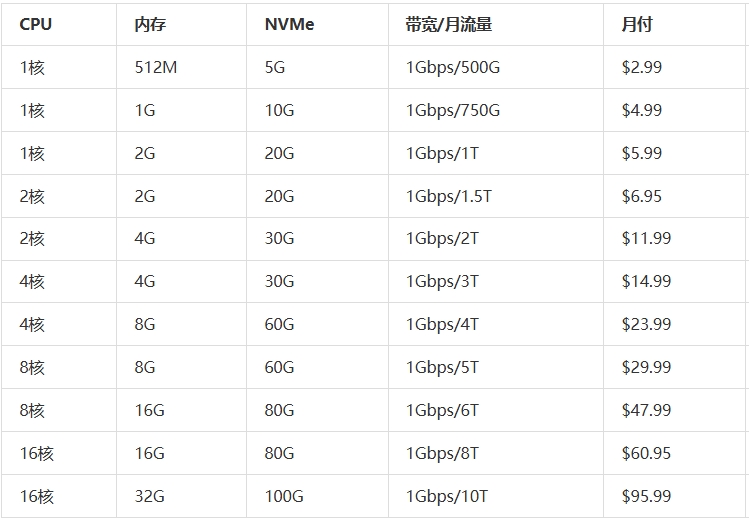Click the 1Gbps/3T bandwidth cell
The width and height of the screenshot is (749, 522).
[x=442, y=282]
